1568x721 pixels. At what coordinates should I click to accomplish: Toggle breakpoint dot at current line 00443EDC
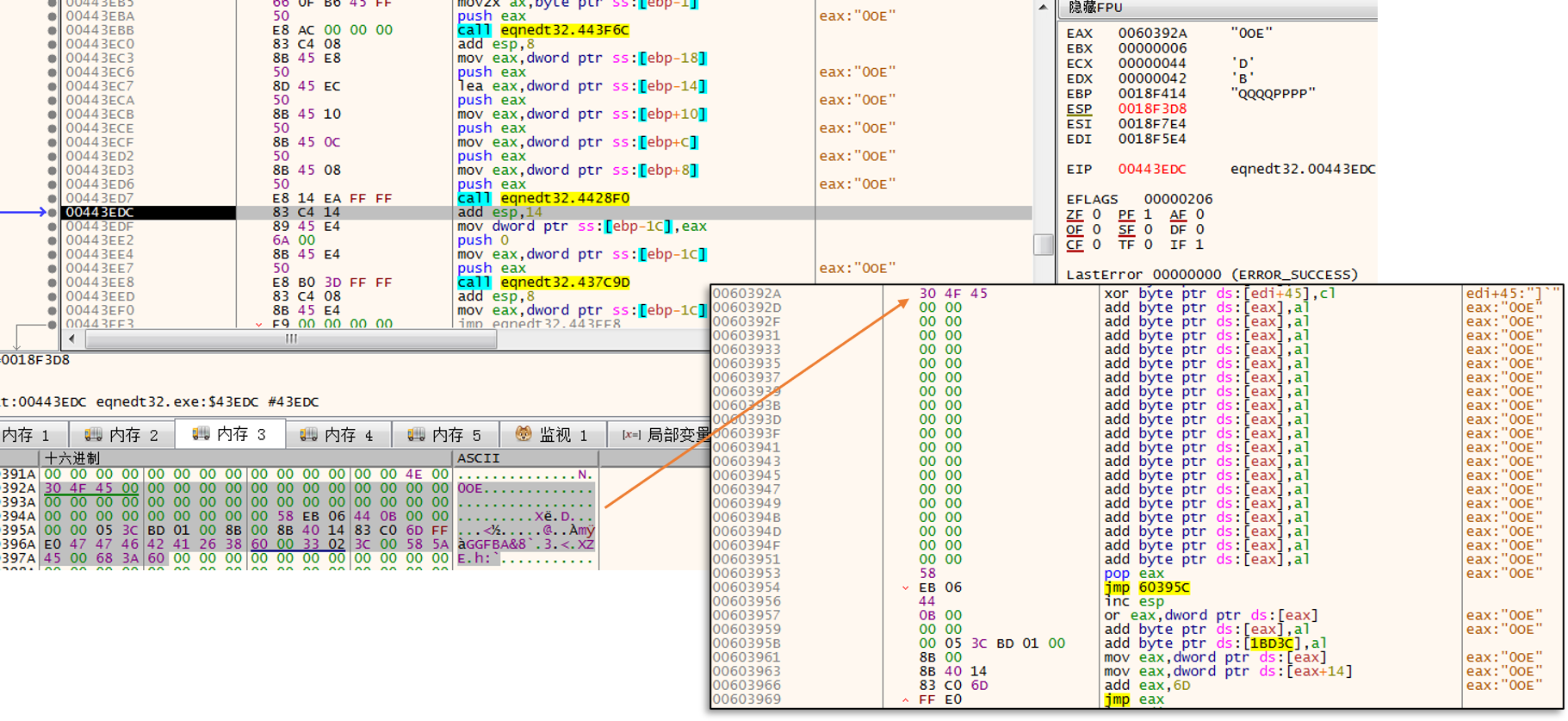(53, 212)
